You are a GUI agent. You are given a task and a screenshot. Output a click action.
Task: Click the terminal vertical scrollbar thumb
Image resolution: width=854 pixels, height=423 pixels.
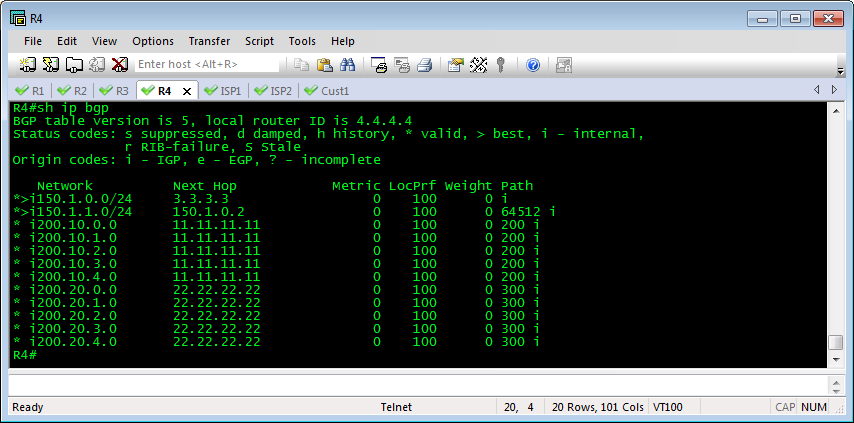click(837, 342)
